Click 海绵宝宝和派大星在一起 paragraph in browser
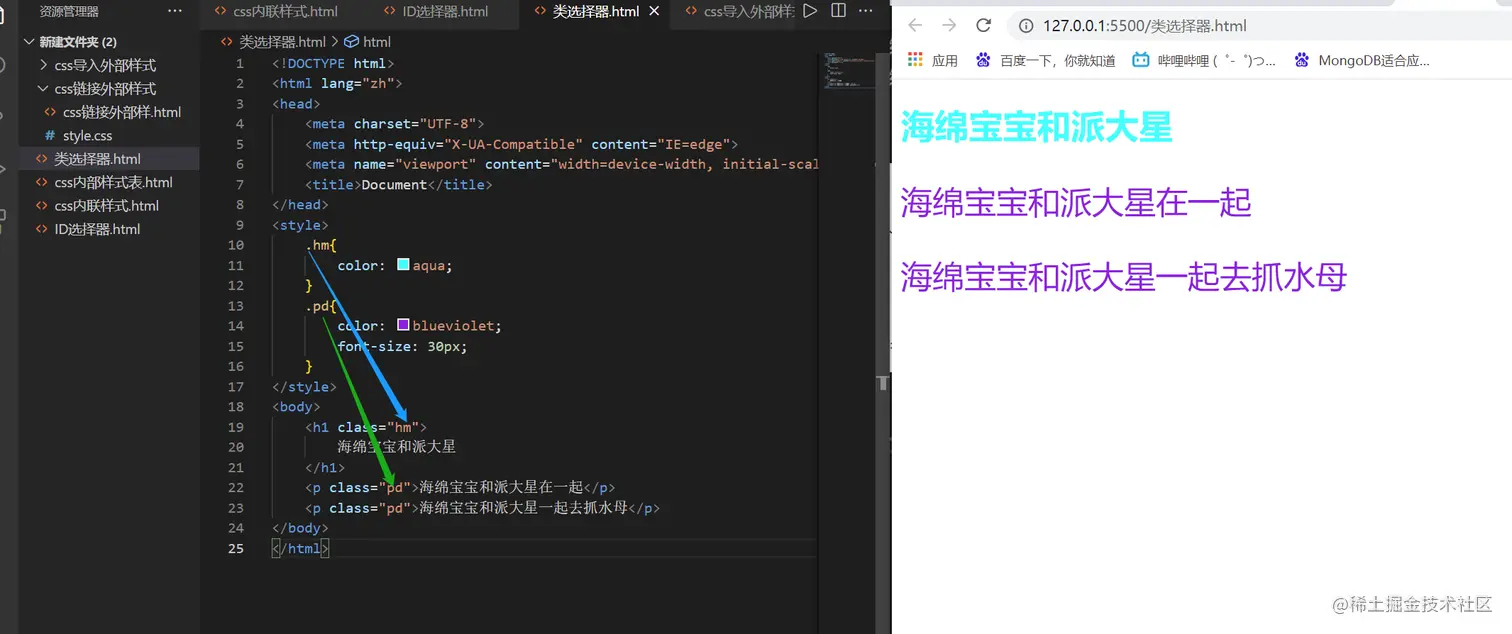 pyautogui.click(x=1076, y=203)
